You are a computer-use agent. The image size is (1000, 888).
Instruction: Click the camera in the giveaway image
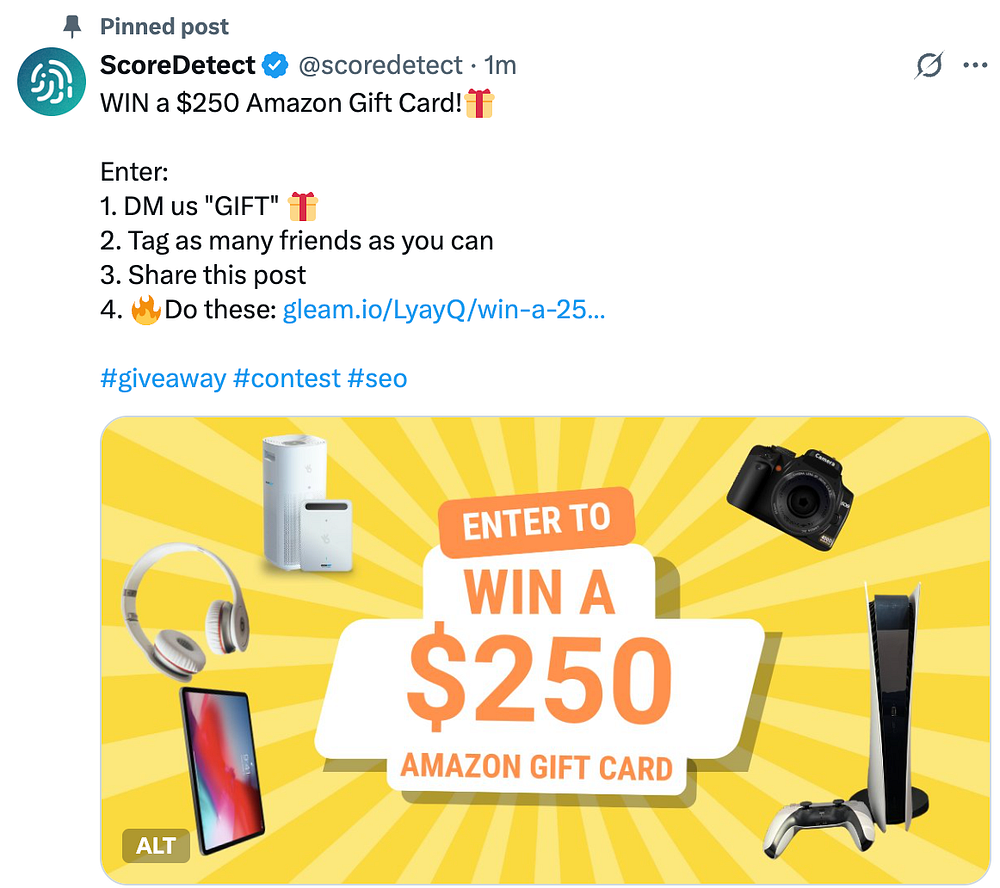coord(791,496)
